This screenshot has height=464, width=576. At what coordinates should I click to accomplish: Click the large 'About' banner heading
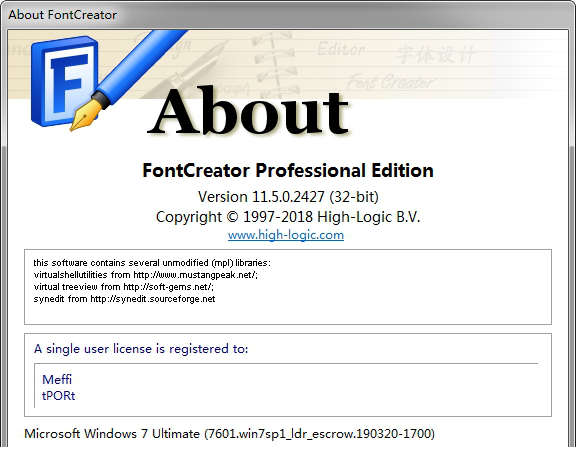pyautogui.click(x=248, y=111)
